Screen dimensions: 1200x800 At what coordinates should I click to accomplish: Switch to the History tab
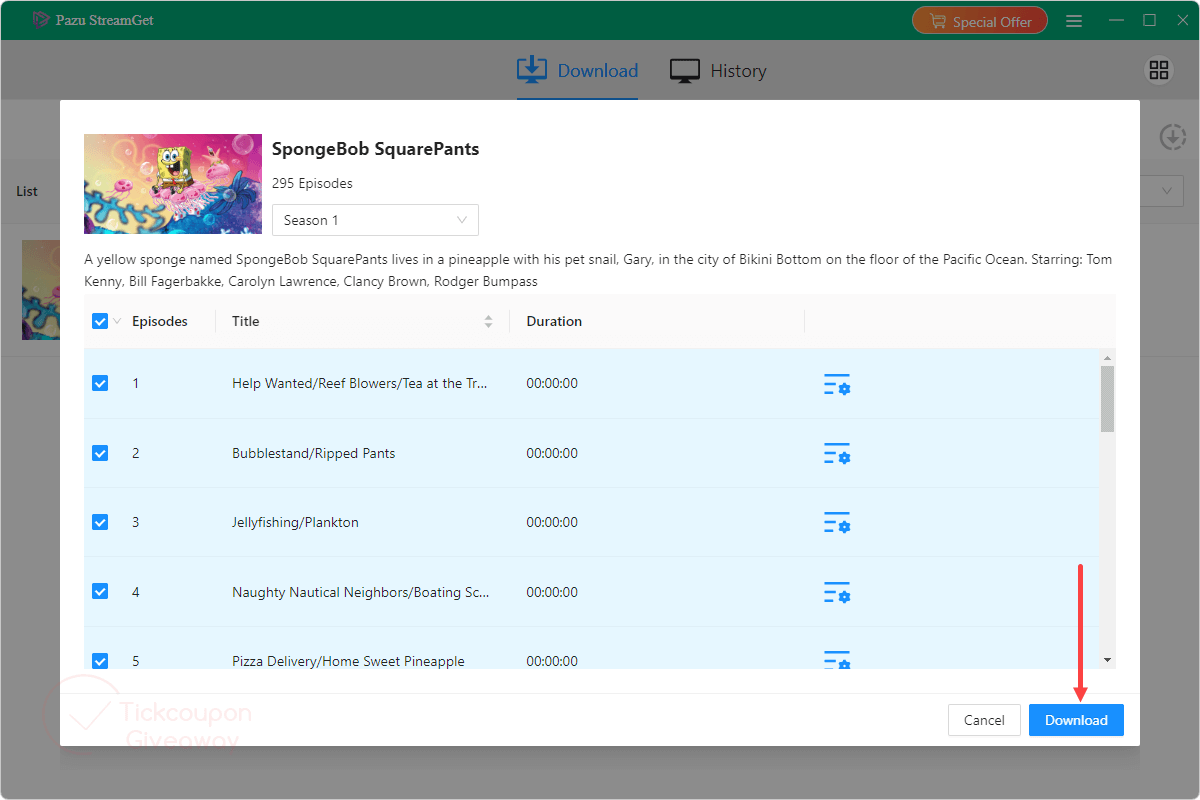pos(718,71)
